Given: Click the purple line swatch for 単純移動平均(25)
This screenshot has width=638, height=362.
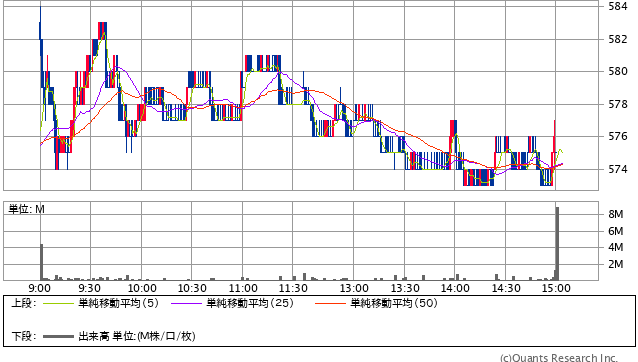Looking at the screenshot, I should (x=186, y=303).
